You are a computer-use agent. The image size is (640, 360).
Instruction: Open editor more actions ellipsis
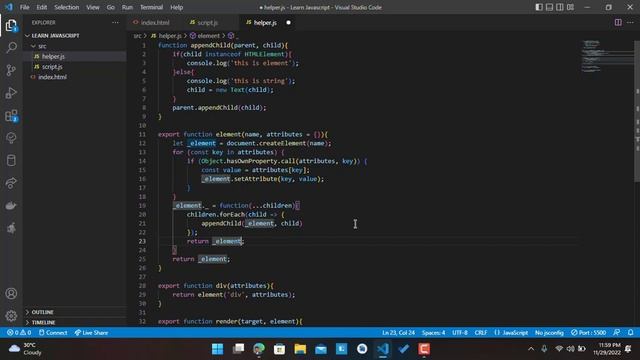tap(630, 22)
